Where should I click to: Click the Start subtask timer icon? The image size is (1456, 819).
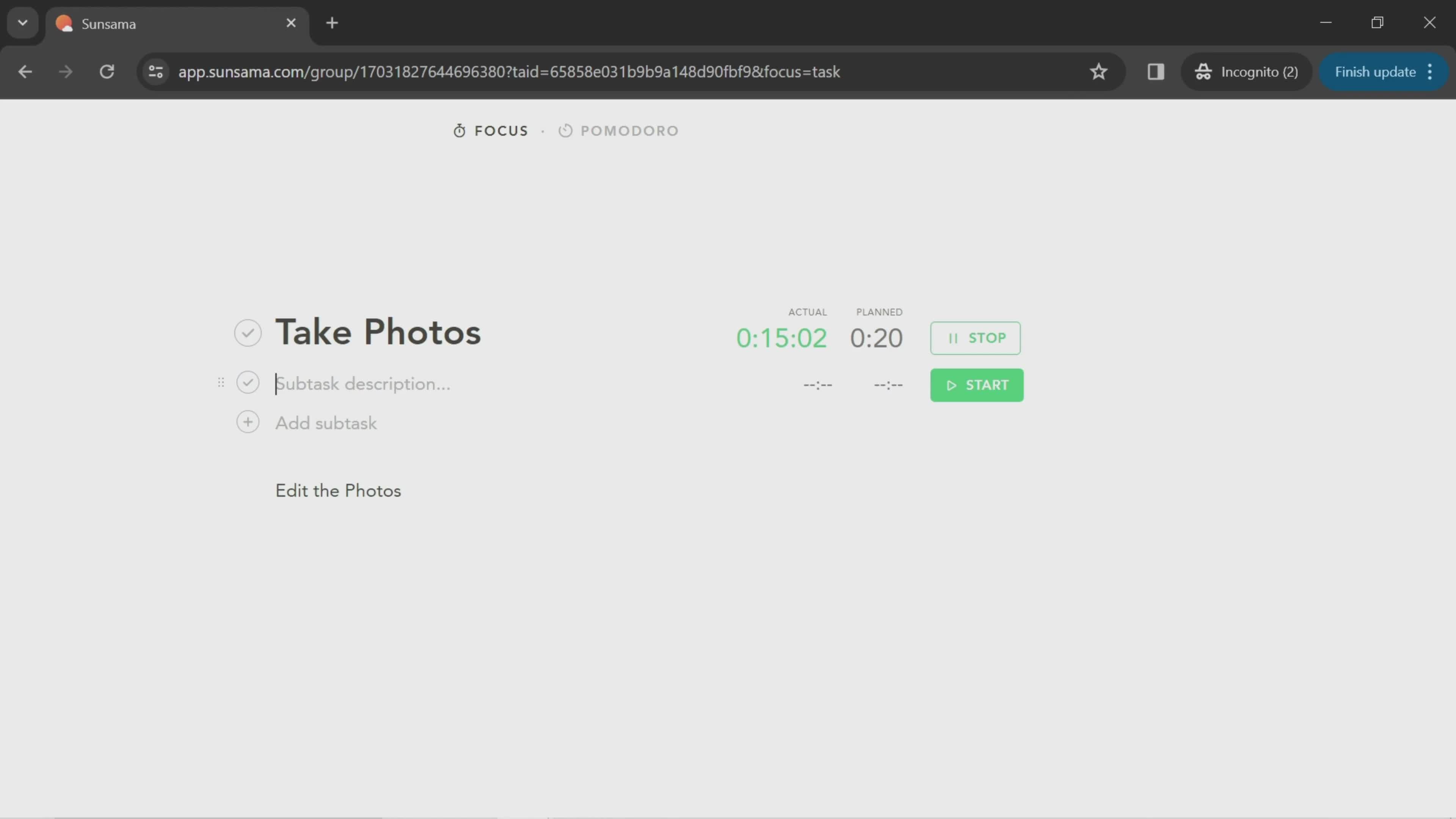coord(976,385)
